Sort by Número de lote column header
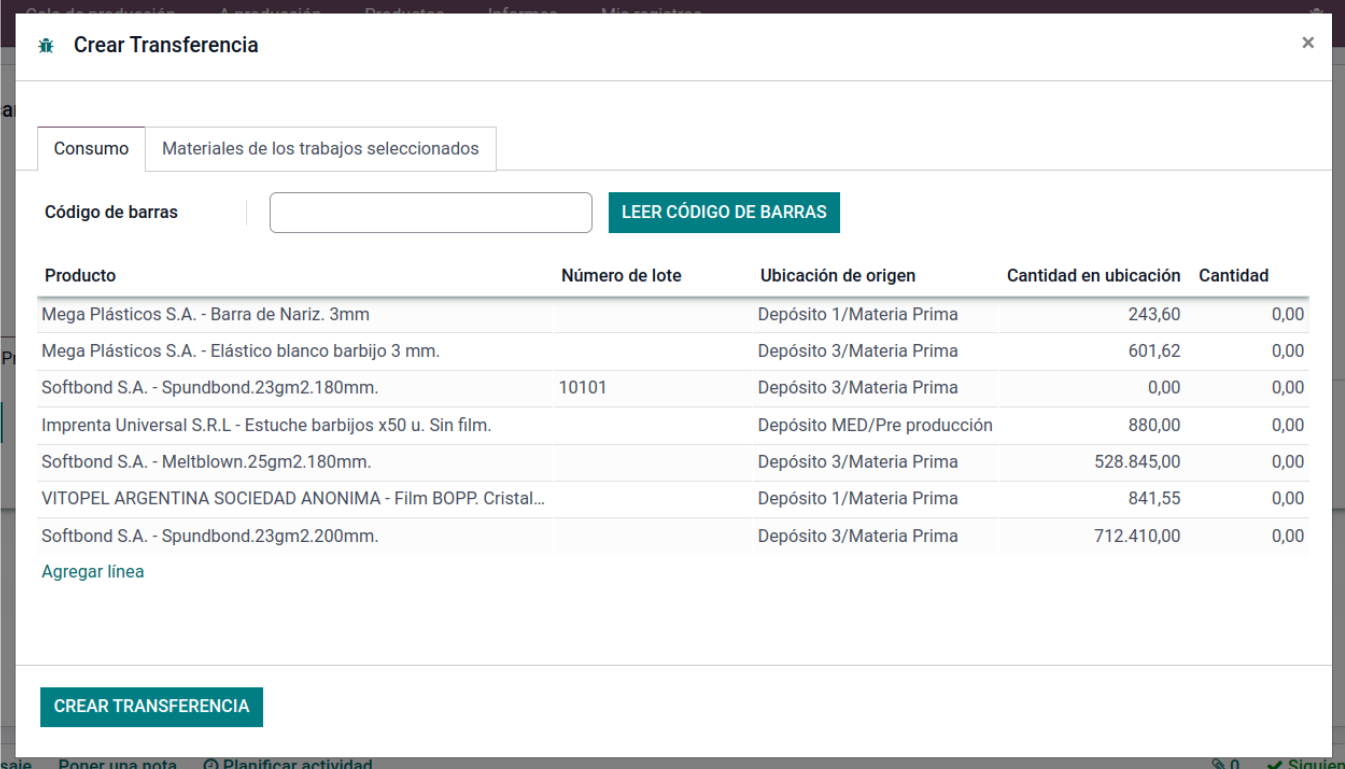This screenshot has height=769, width=1345. point(621,276)
